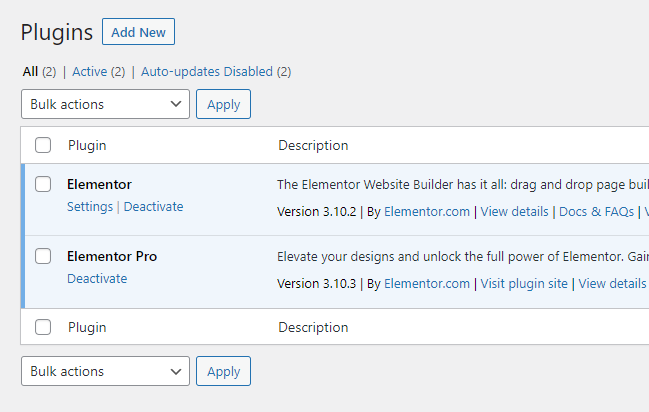The width and height of the screenshot is (649, 412).
Task: Select the Elementor Pro plugin name
Action: click(112, 256)
